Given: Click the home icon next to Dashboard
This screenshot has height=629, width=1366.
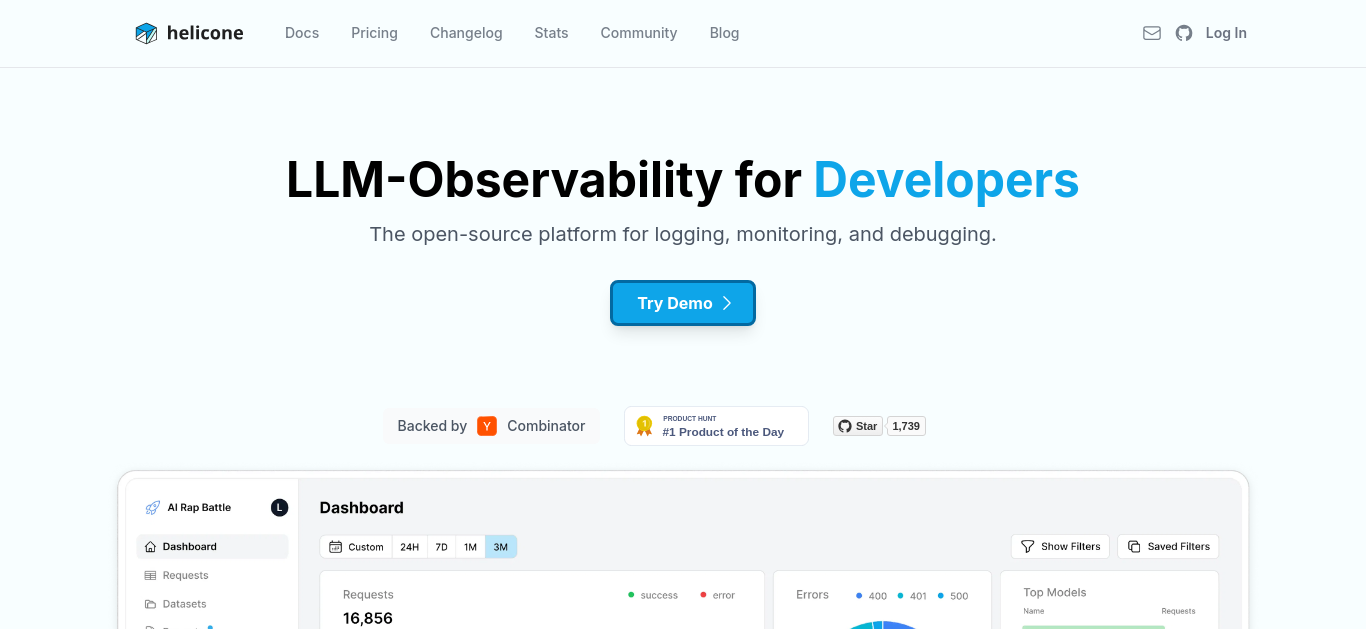Looking at the screenshot, I should [150, 547].
